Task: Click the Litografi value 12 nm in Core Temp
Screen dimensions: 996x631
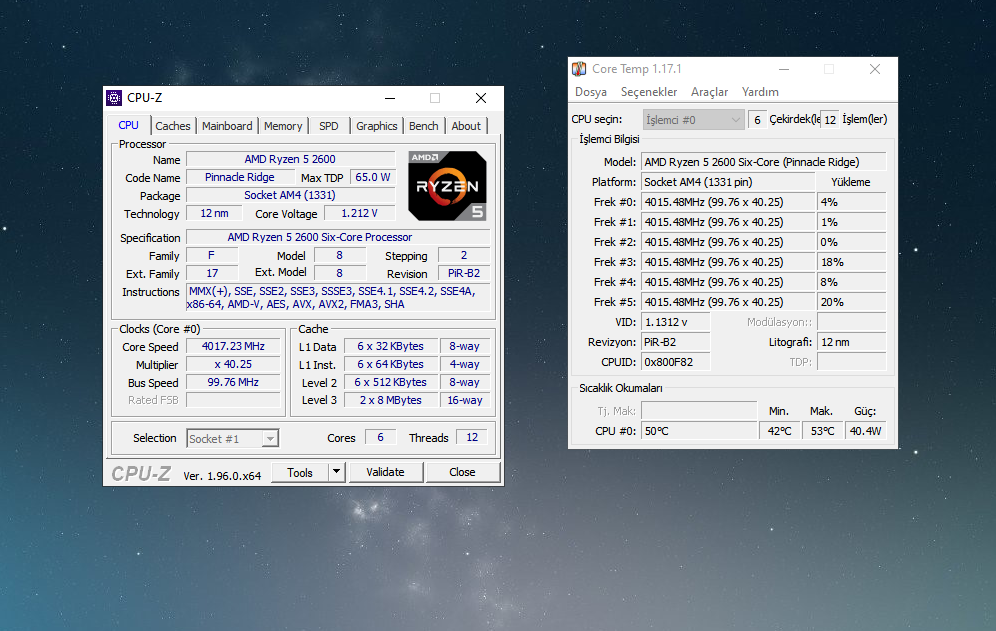Action: pos(851,342)
